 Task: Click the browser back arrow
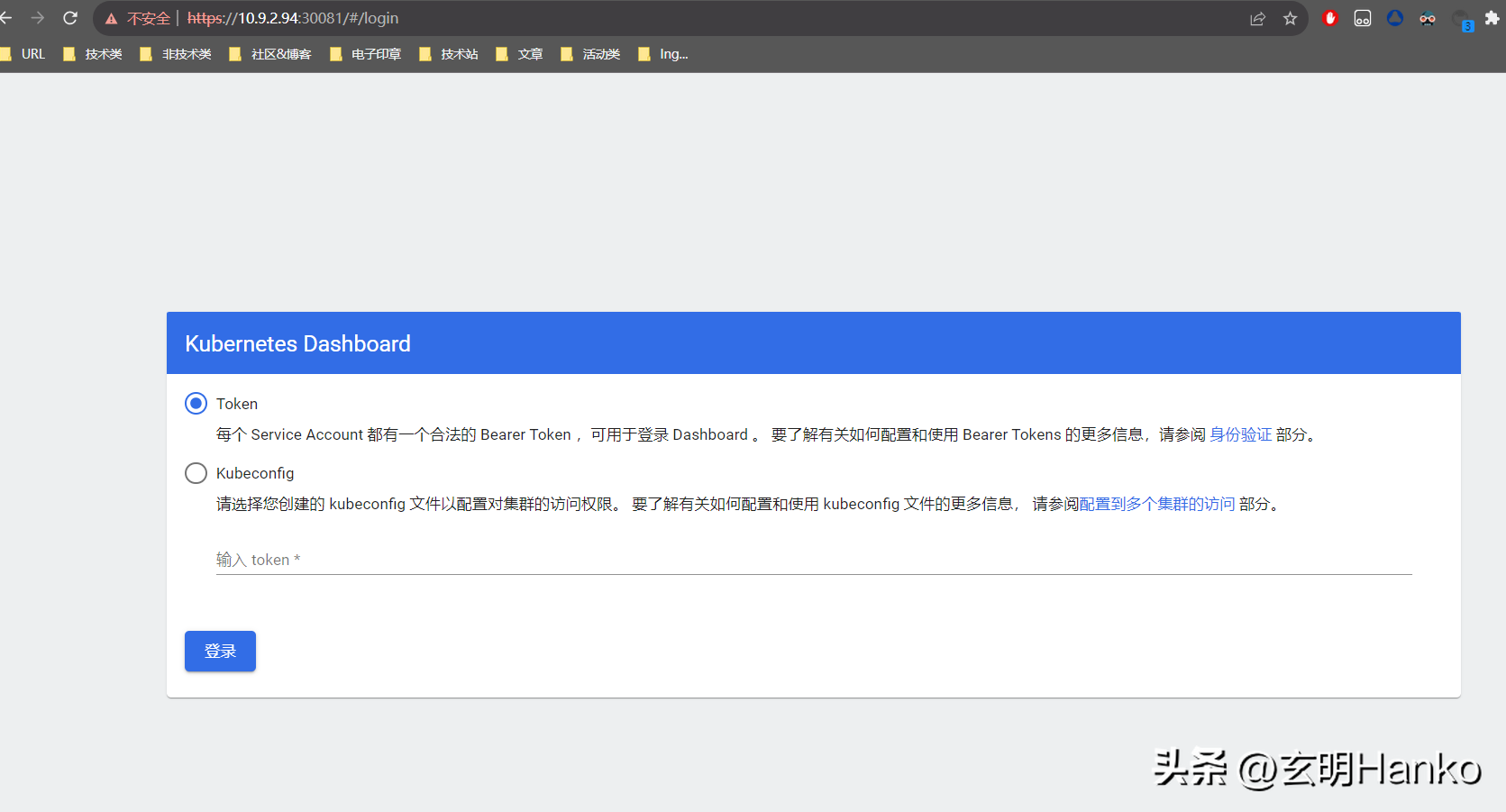[x=6, y=18]
